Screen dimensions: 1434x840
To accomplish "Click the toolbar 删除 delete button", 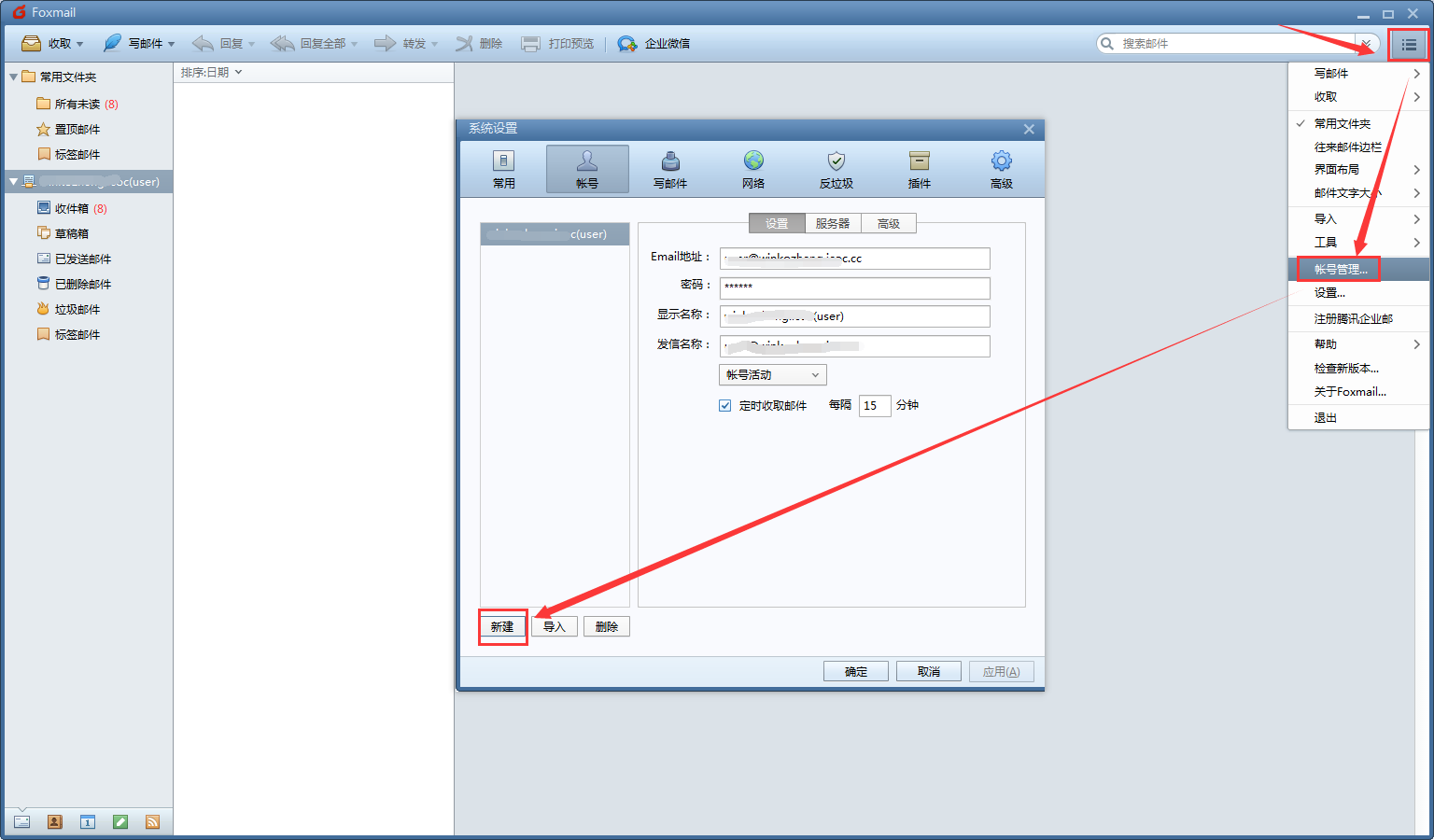I will click(x=479, y=44).
